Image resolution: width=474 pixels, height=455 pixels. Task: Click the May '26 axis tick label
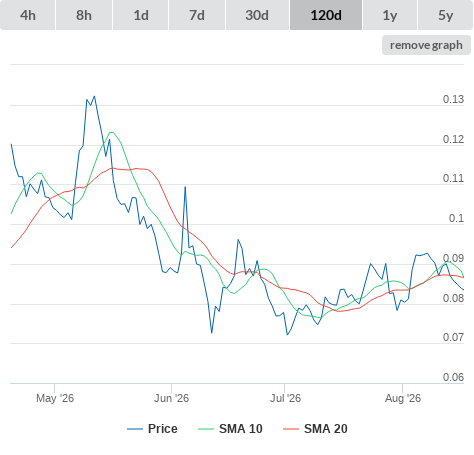tap(55, 398)
